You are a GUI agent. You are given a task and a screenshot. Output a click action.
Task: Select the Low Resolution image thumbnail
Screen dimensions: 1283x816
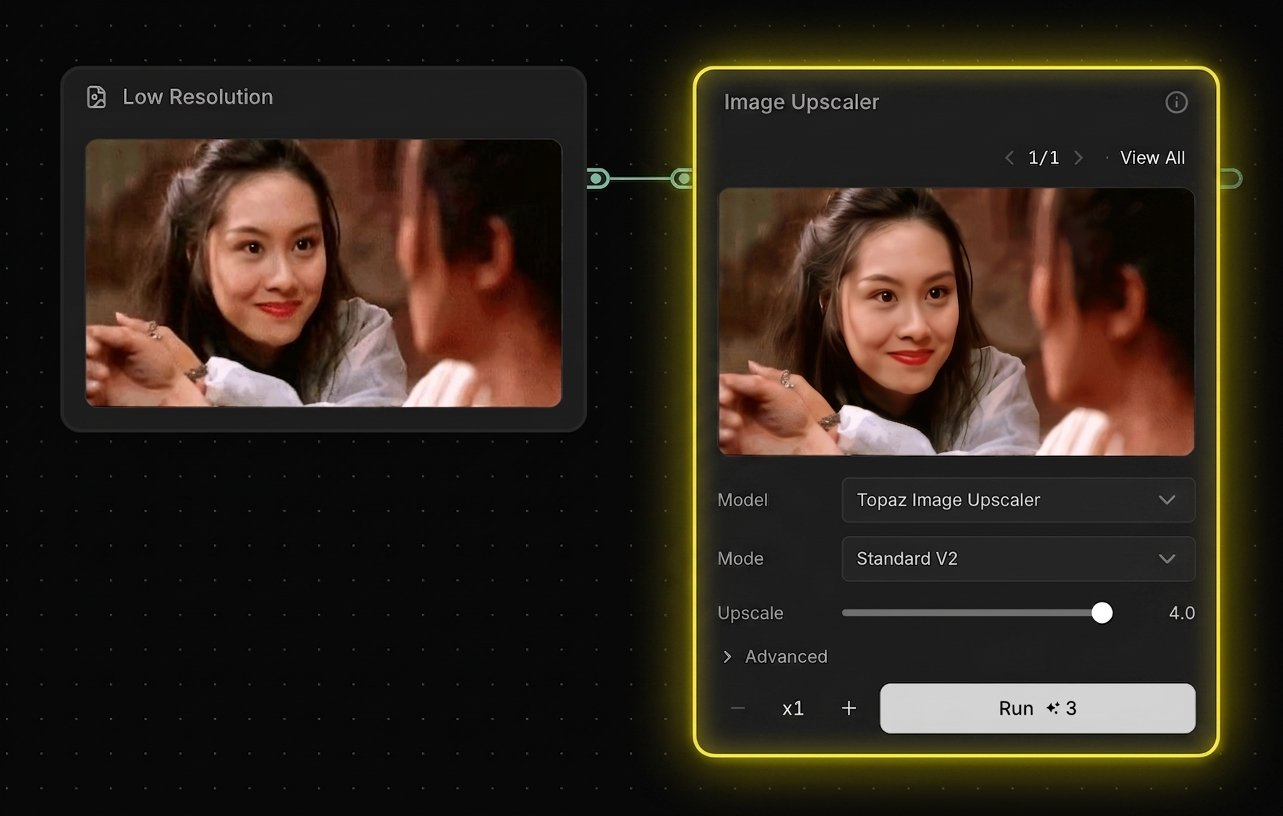point(323,273)
